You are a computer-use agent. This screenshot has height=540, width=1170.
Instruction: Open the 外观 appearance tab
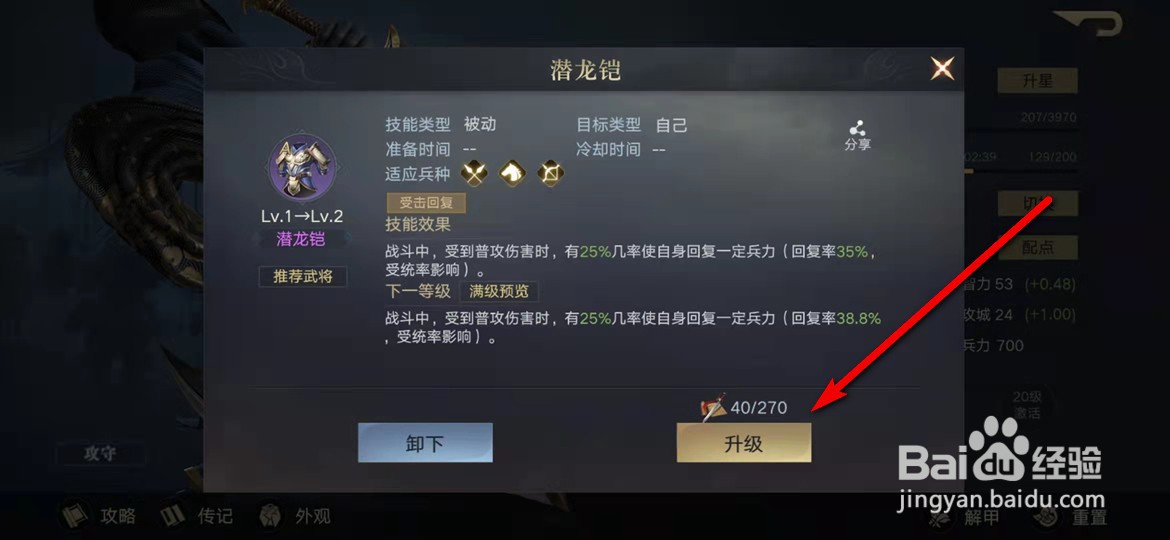294,515
